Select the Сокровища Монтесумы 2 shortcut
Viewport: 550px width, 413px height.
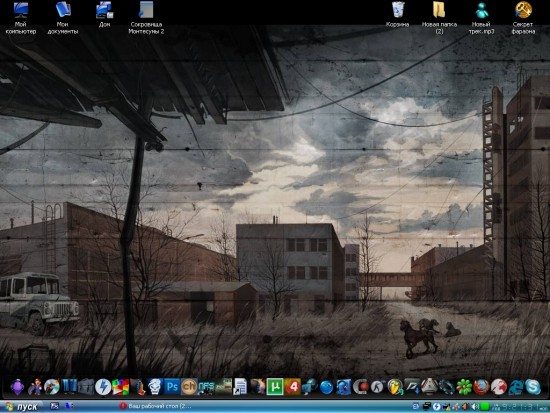click(x=146, y=18)
